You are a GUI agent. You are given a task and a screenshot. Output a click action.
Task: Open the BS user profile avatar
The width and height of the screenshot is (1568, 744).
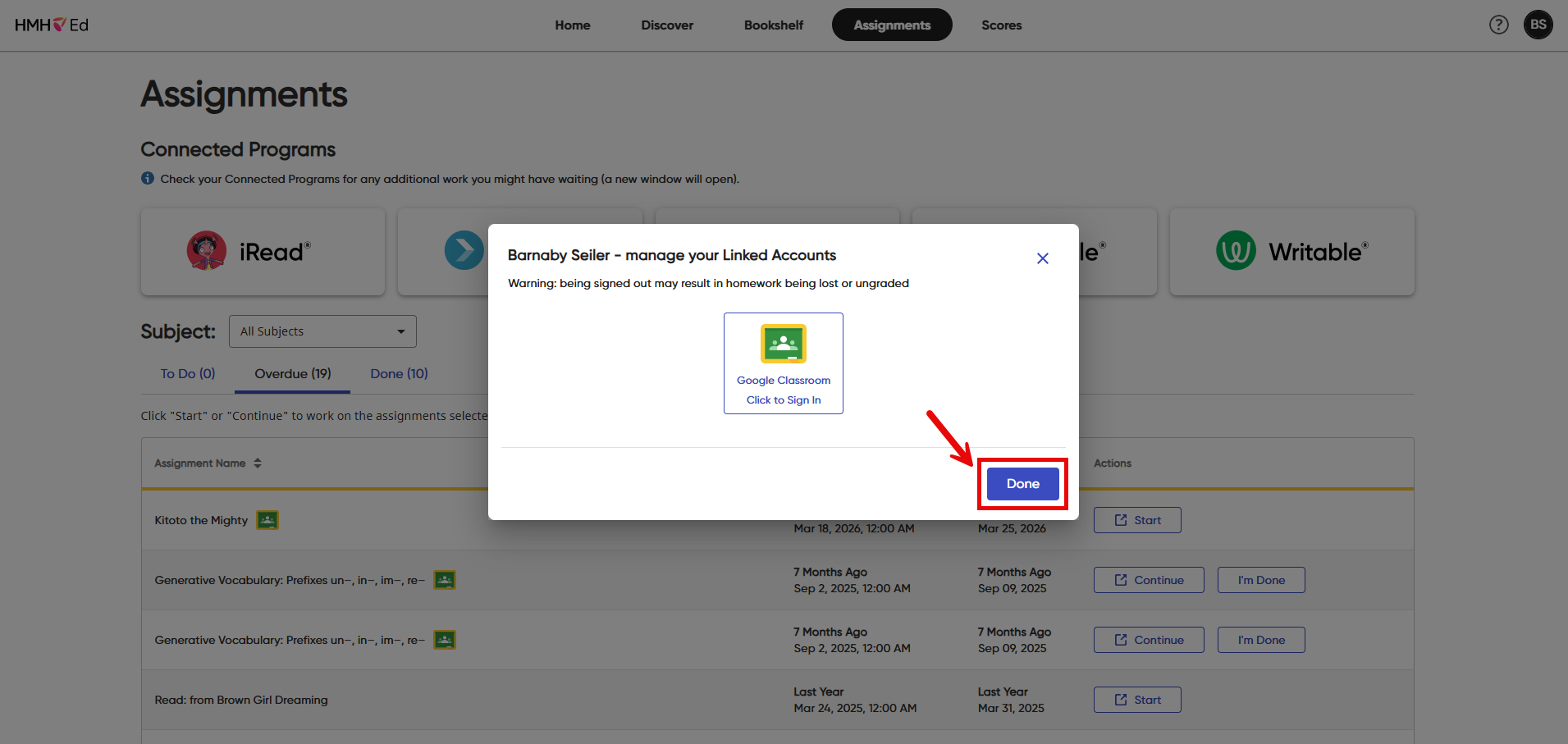pos(1538,25)
